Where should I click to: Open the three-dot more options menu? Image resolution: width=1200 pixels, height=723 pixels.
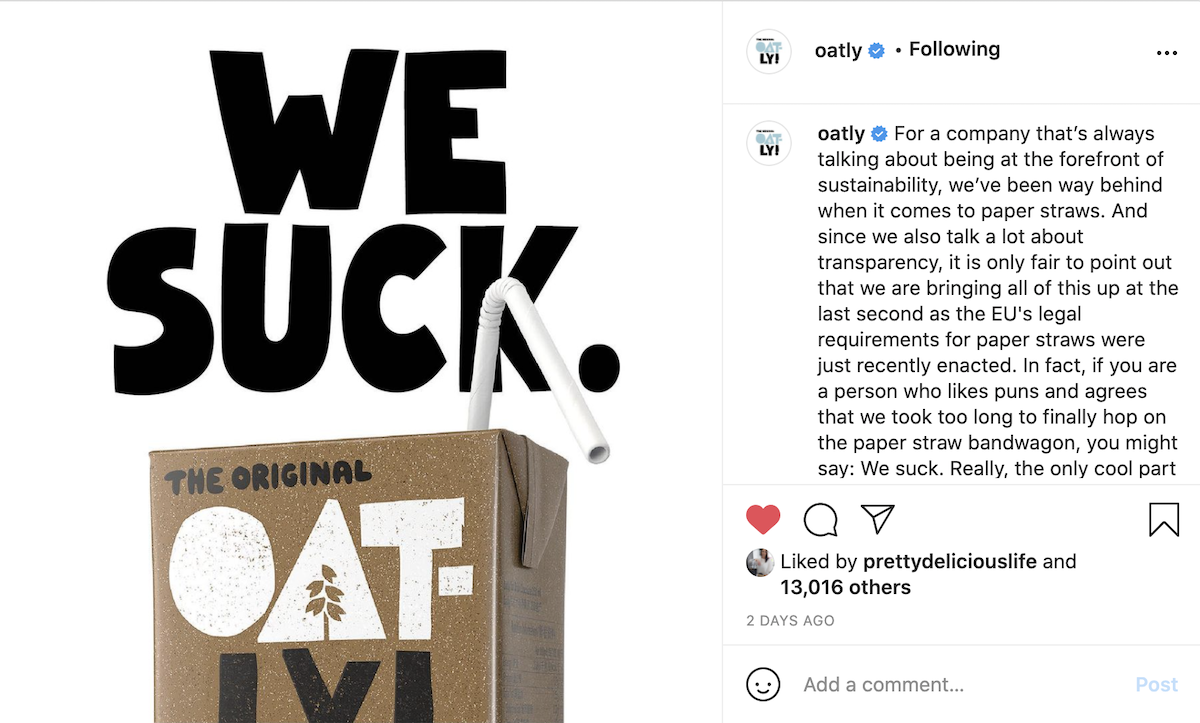pos(1167,53)
